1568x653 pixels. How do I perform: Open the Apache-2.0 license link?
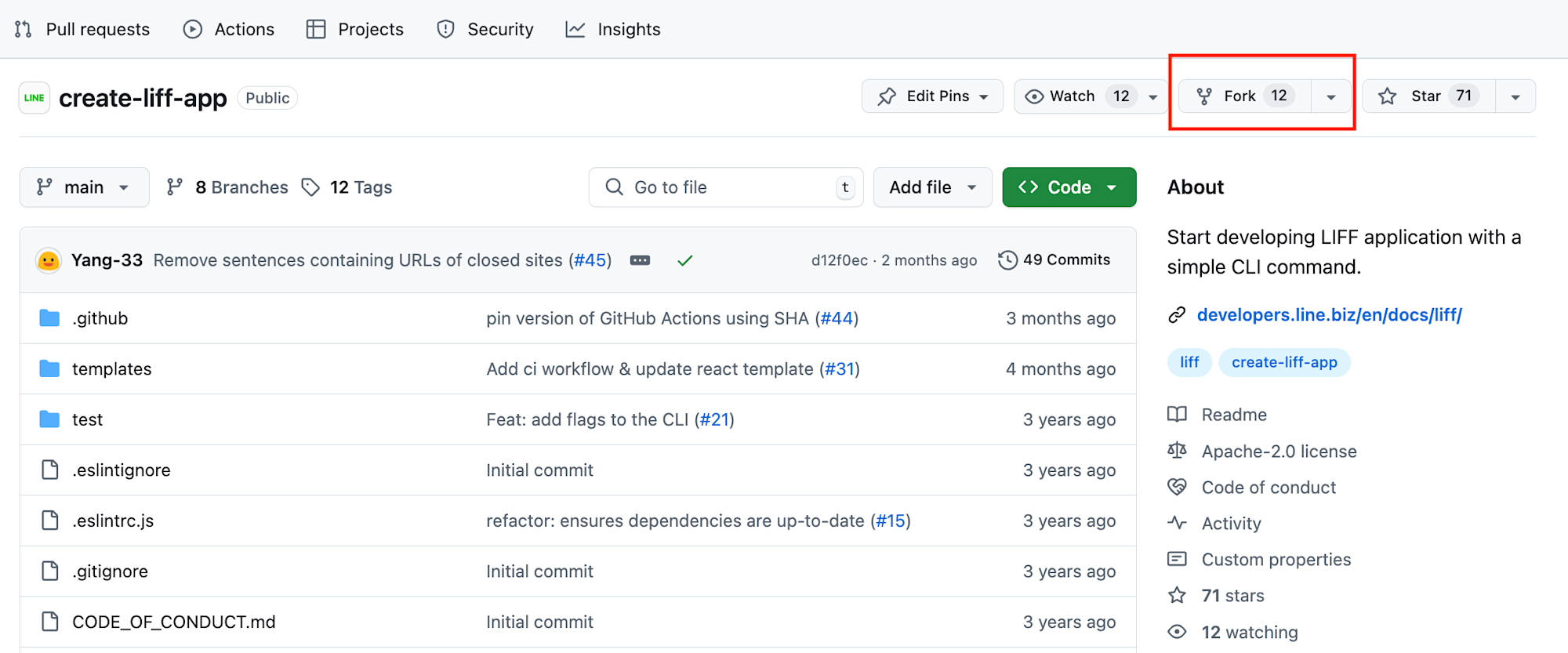tap(1279, 452)
